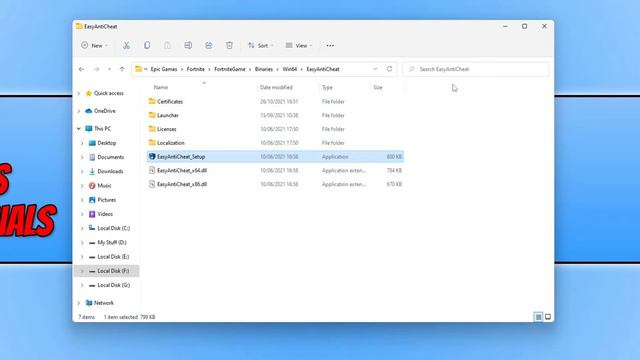Click the Delete trash icon

click(x=229, y=45)
